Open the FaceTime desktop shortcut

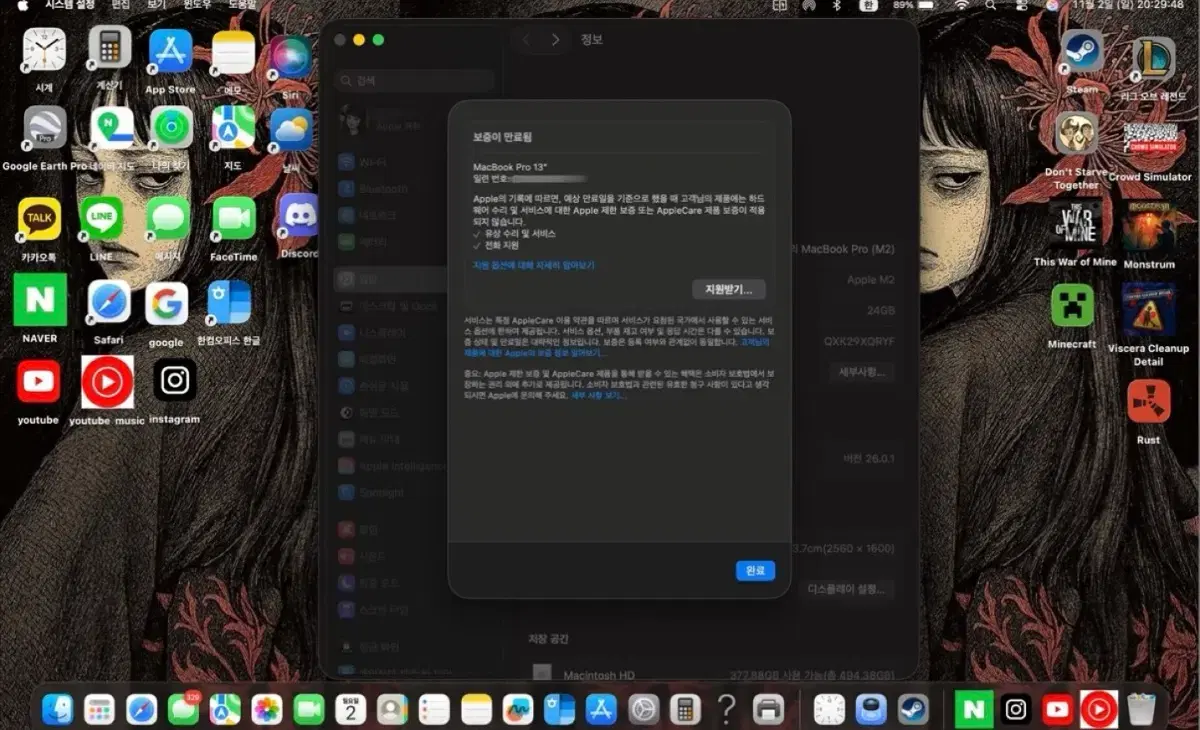234,219
